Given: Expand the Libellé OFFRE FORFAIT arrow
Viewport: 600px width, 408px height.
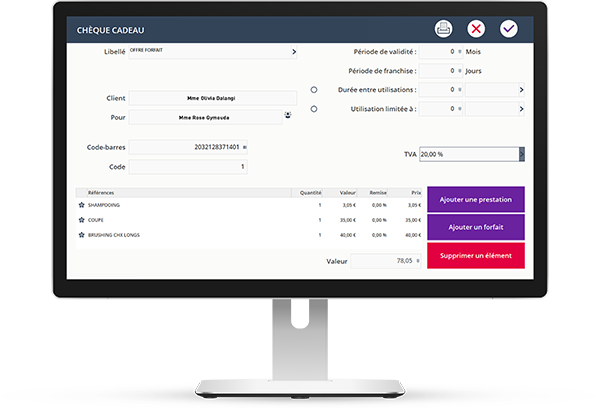Looking at the screenshot, I should [x=293, y=51].
